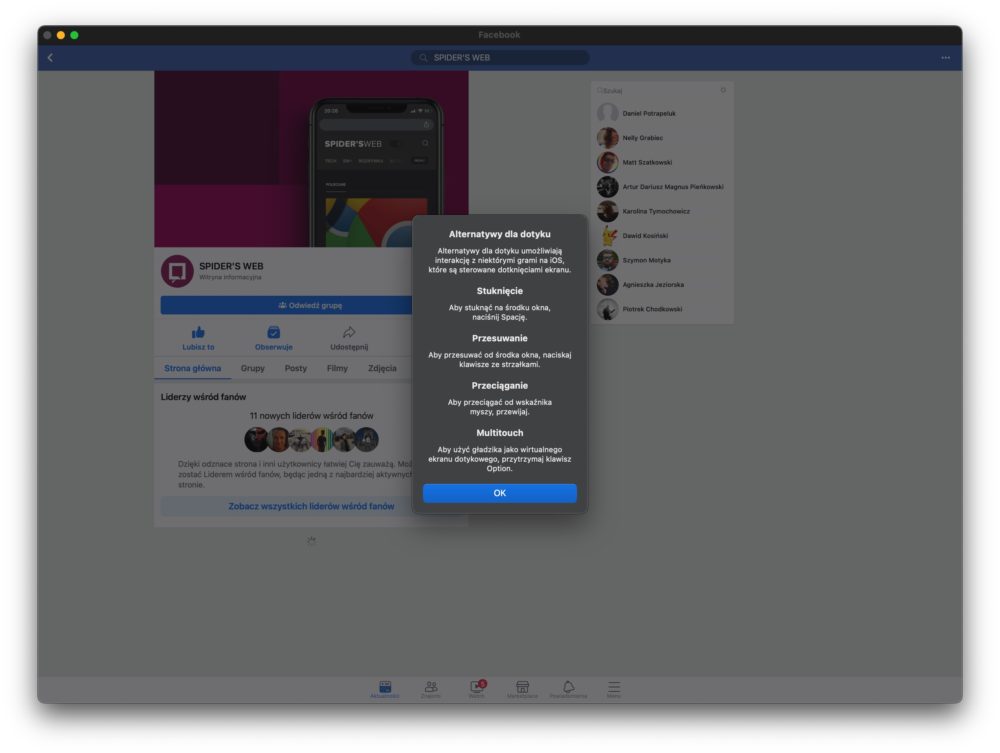The width and height of the screenshot is (1000, 753).
Task: Switch to the Strona główna tab
Action: (x=193, y=369)
